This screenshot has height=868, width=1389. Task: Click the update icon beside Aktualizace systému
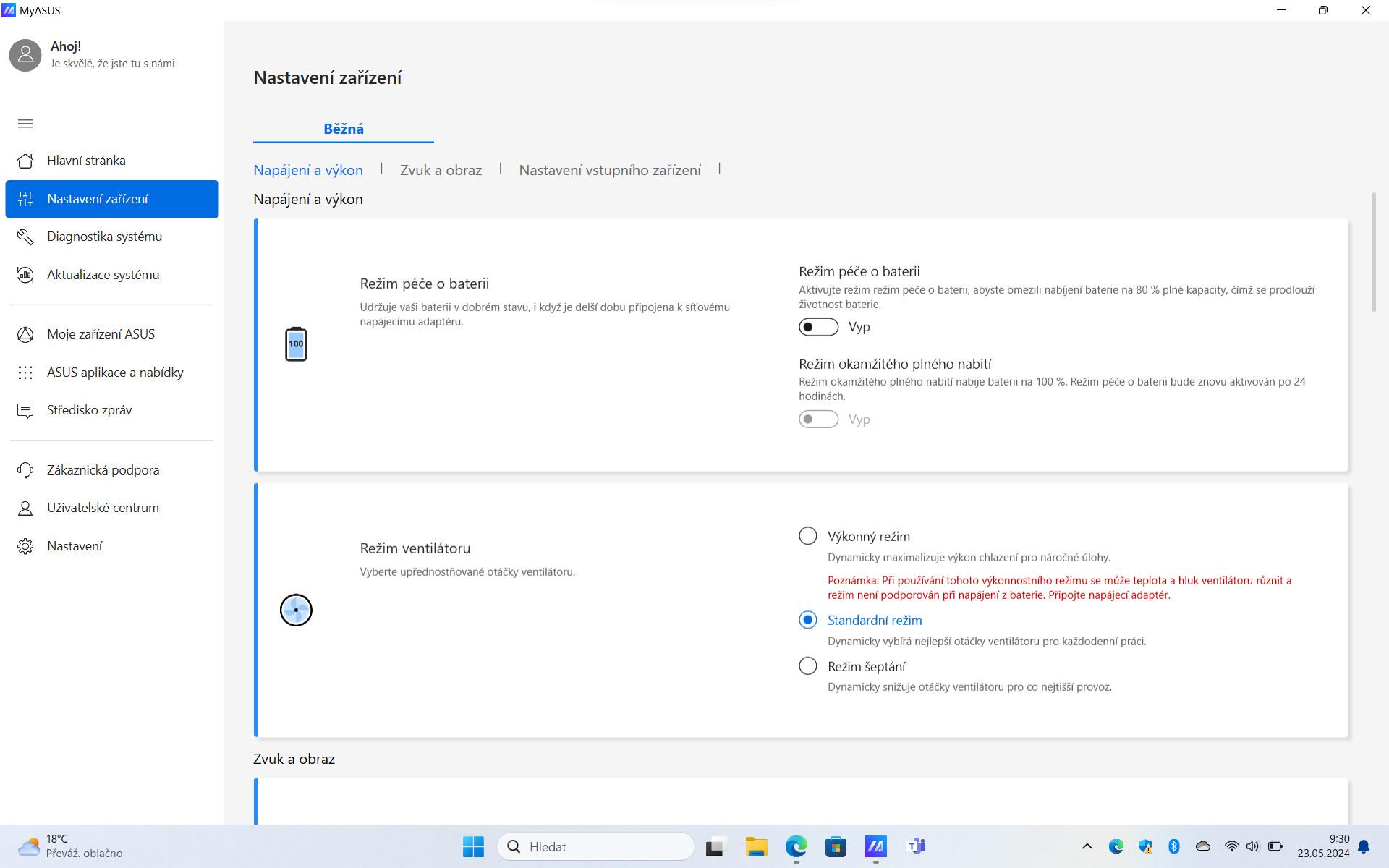(25, 275)
